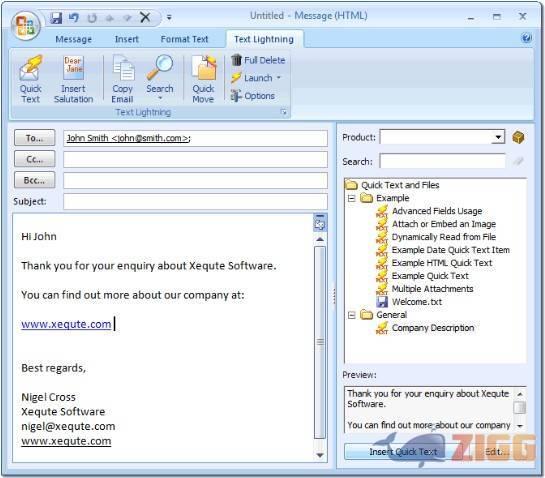Screen dimensions: 545x478
Task: Click the Save icon in quick access toolbar
Action: pyautogui.click(x=56, y=17)
